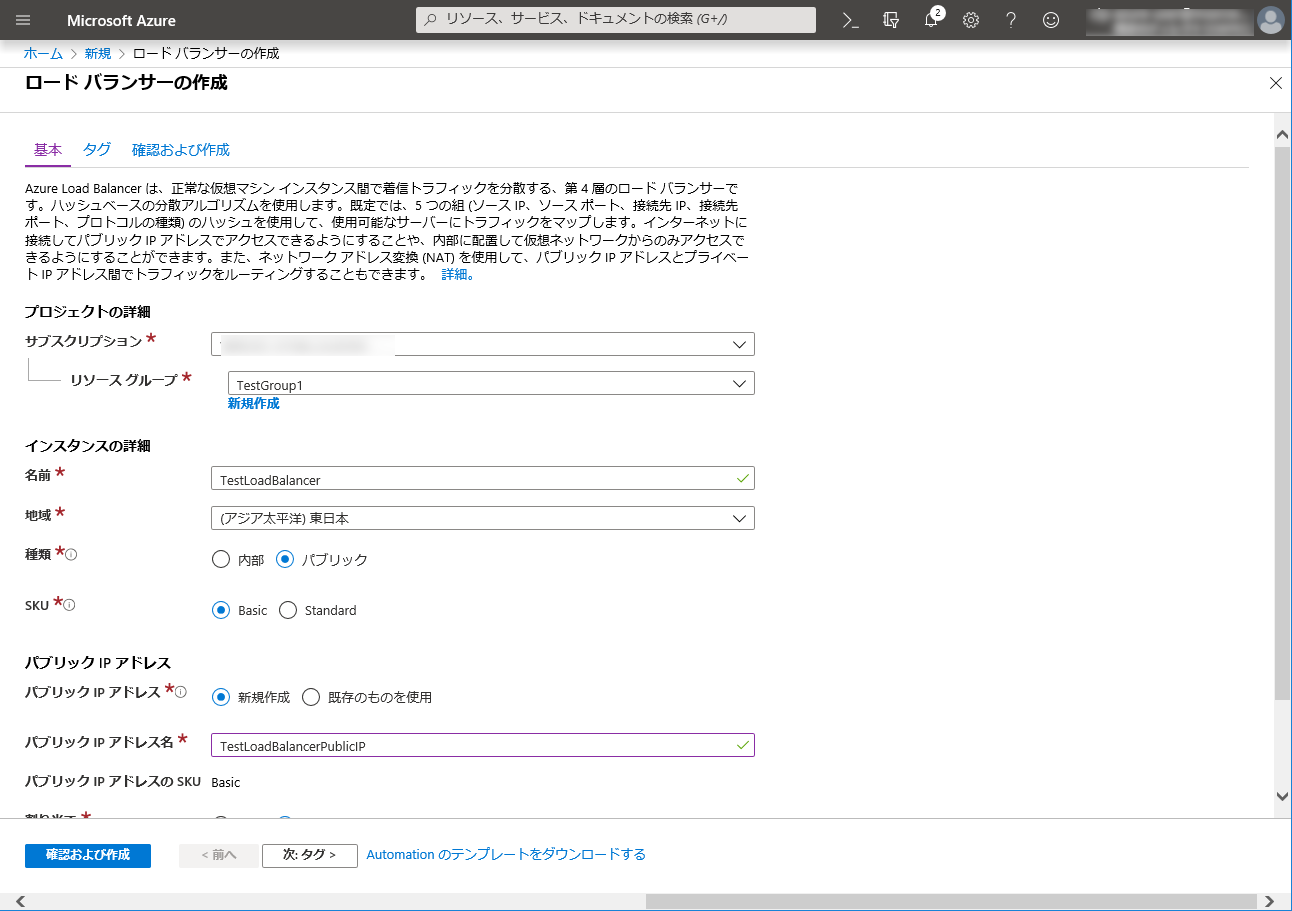Launch Cloud Shell from the top bar

[x=851, y=20]
